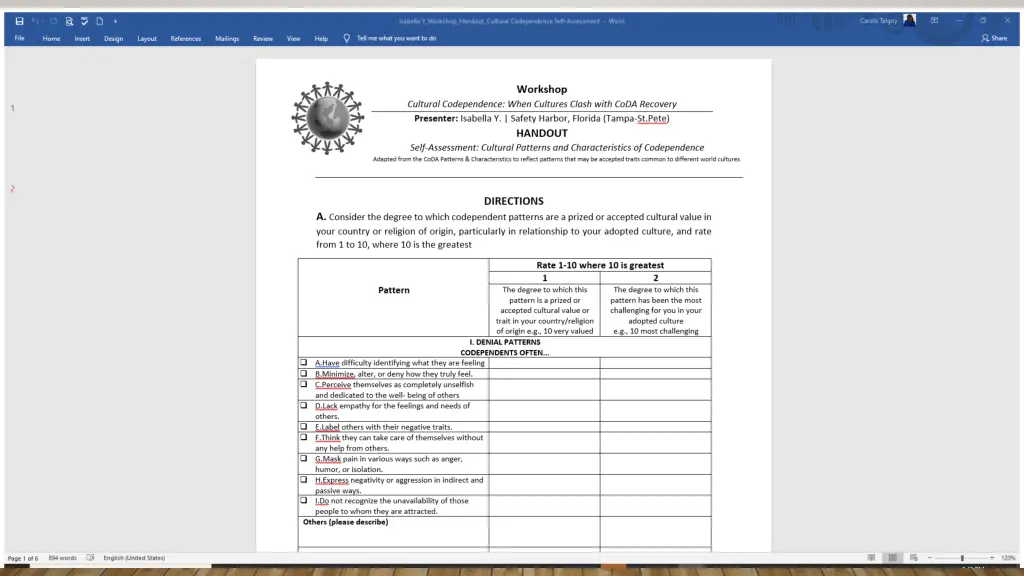Adjust the zoom slider handle
Viewport: 1024px width, 576px height.
tap(962, 558)
